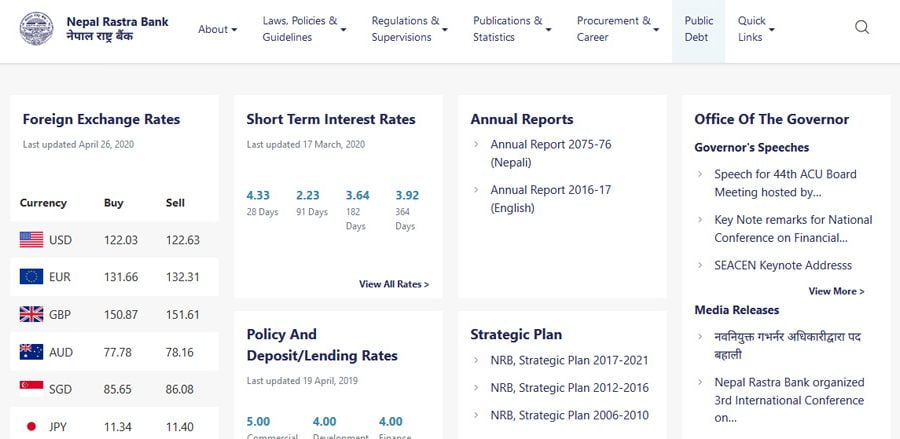Click the Nepal Rastra Bank logo emblem

click(x=37, y=28)
